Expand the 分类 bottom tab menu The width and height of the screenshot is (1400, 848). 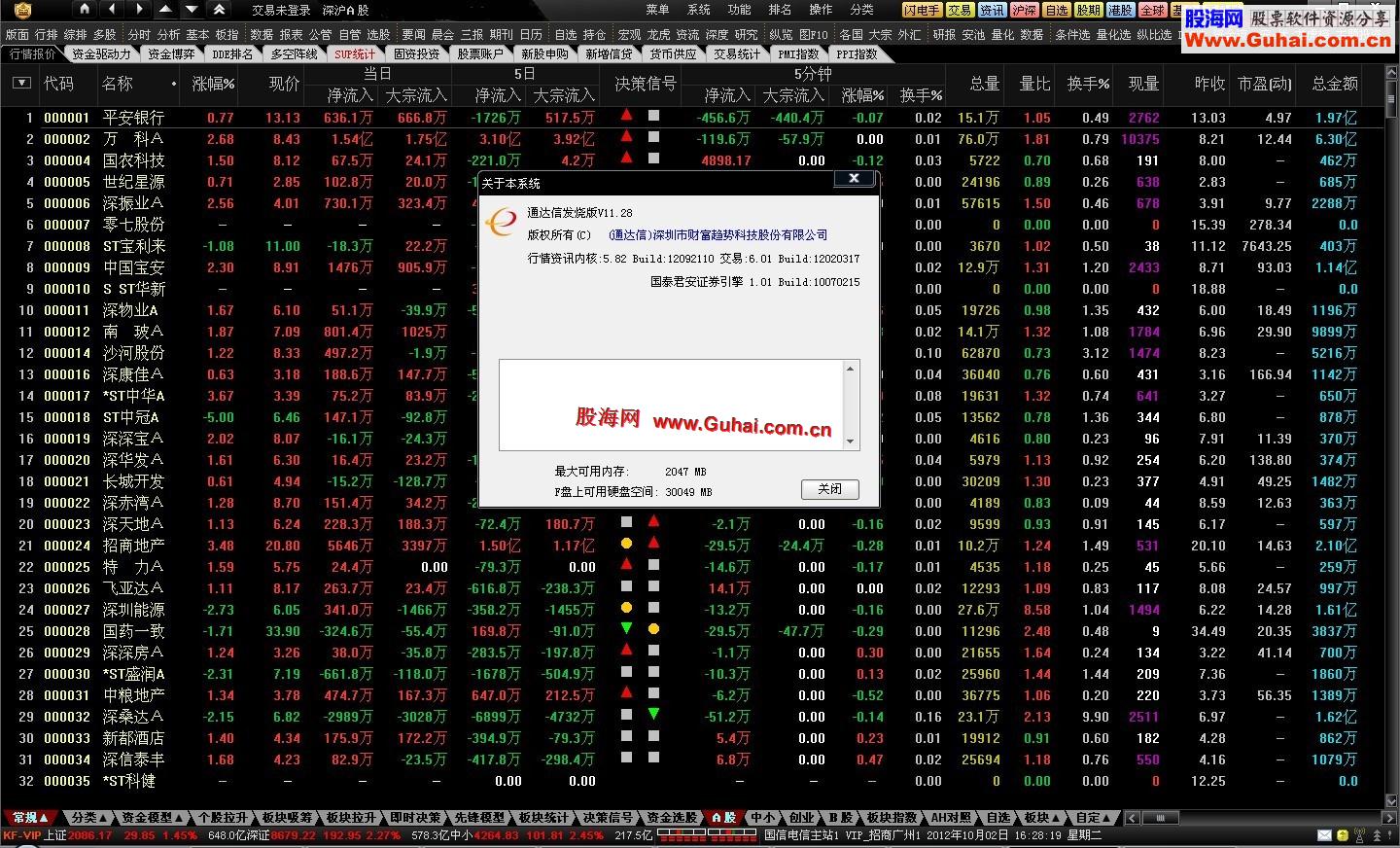[x=90, y=818]
